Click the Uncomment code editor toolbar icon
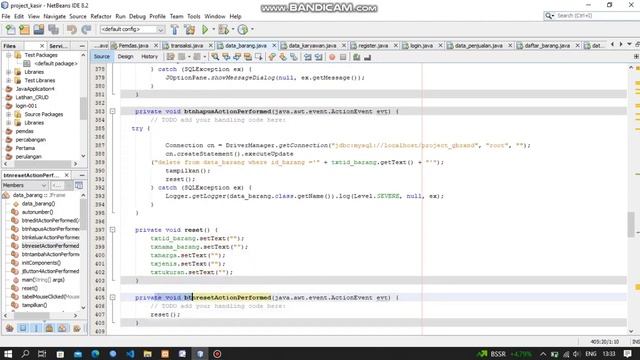 pos(367,57)
